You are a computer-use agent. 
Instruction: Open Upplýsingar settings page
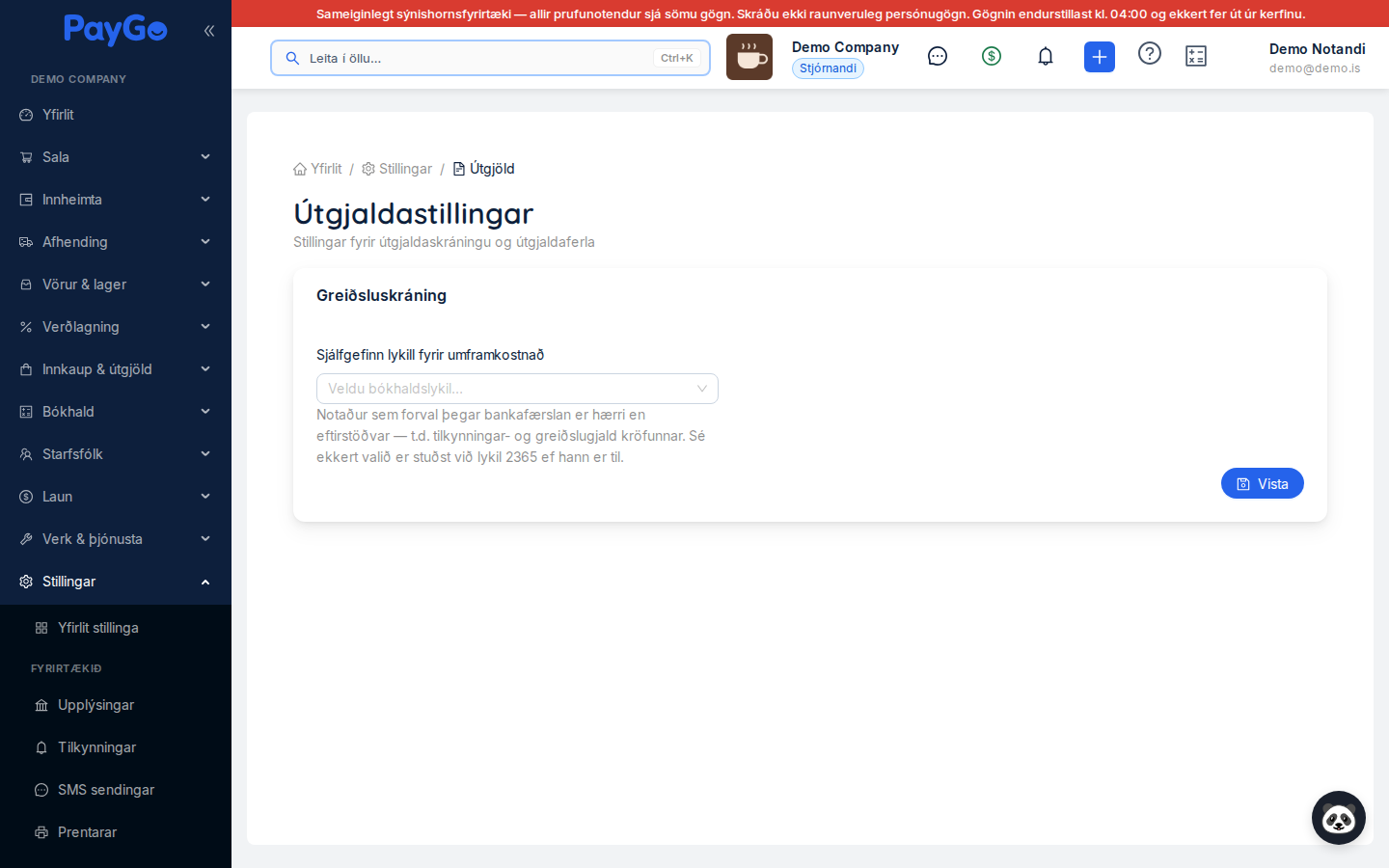(116, 705)
